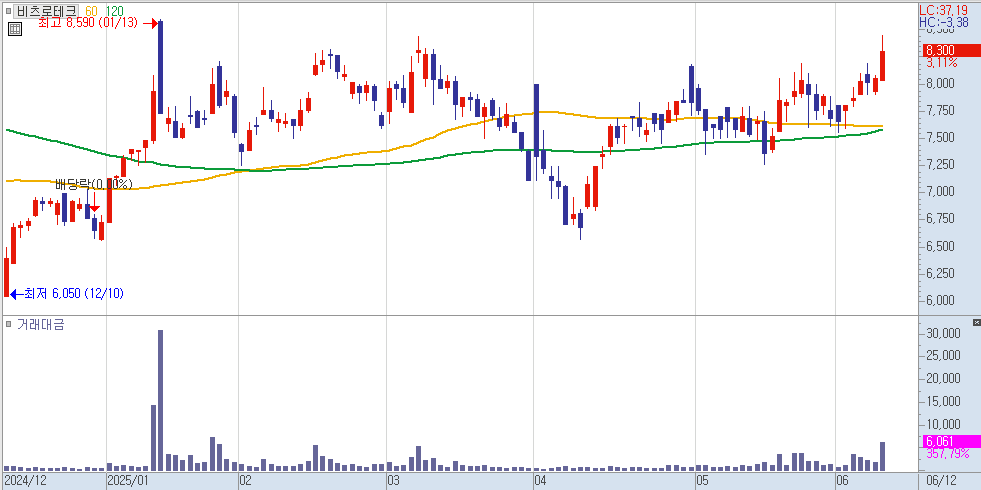Click the LC:37.19 indicator

pos(944,10)
